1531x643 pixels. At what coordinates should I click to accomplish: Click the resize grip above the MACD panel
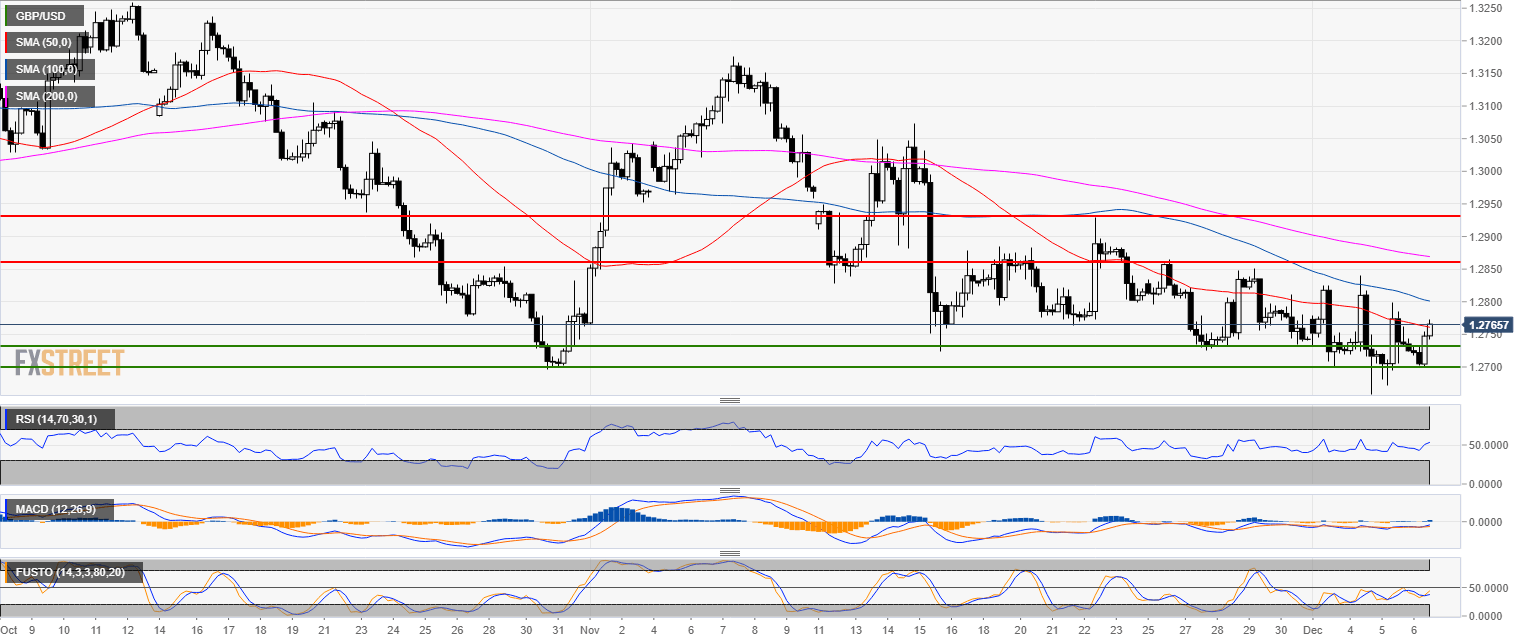click(x=730, y=490)
